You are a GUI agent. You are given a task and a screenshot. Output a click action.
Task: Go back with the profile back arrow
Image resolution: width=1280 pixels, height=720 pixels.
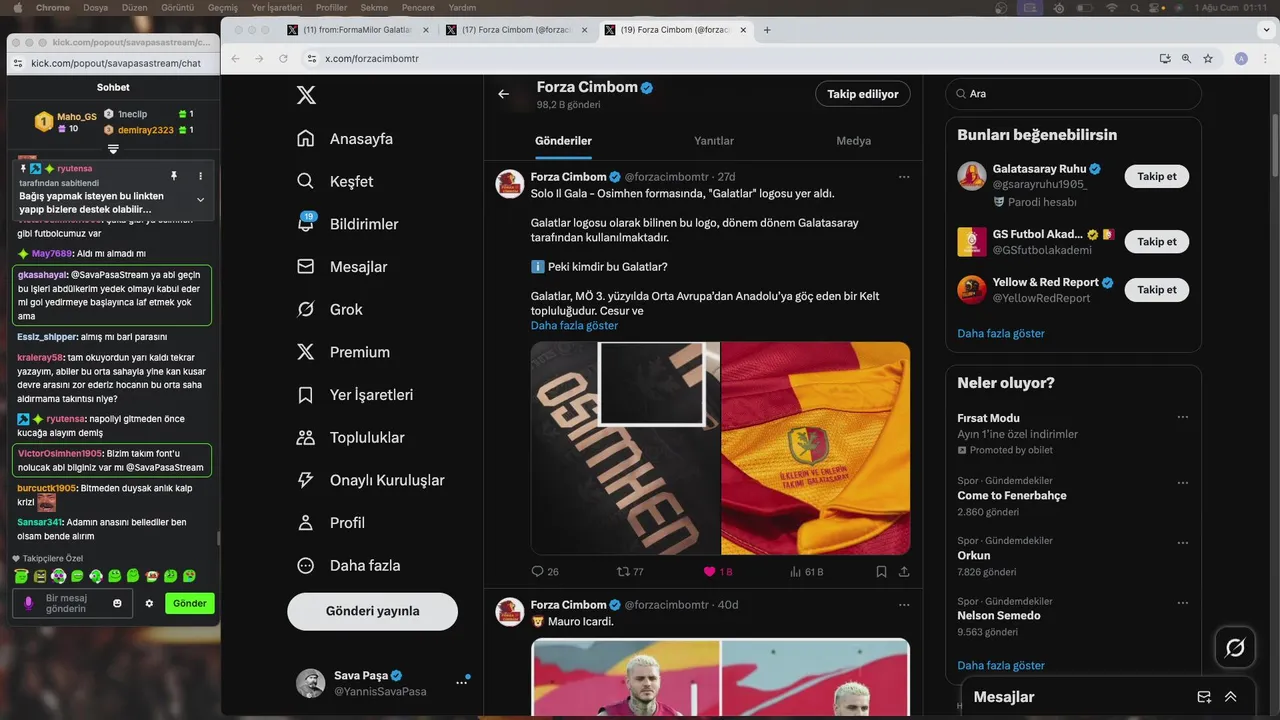(504, 94)
